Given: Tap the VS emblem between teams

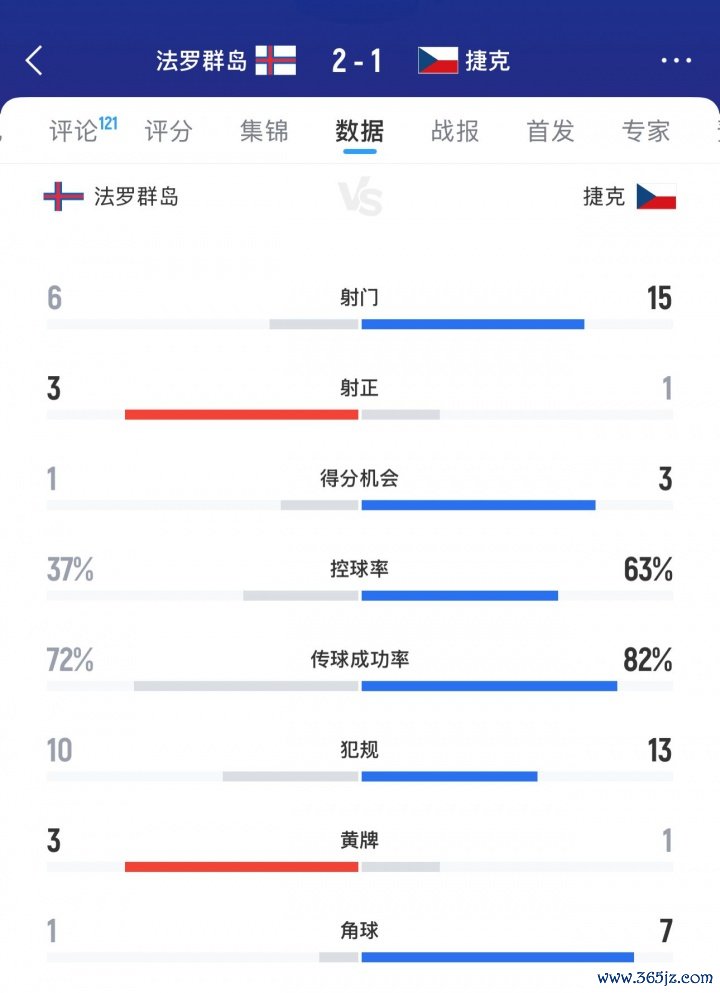Looking at the screenshot, I should (x=360, y=198).
